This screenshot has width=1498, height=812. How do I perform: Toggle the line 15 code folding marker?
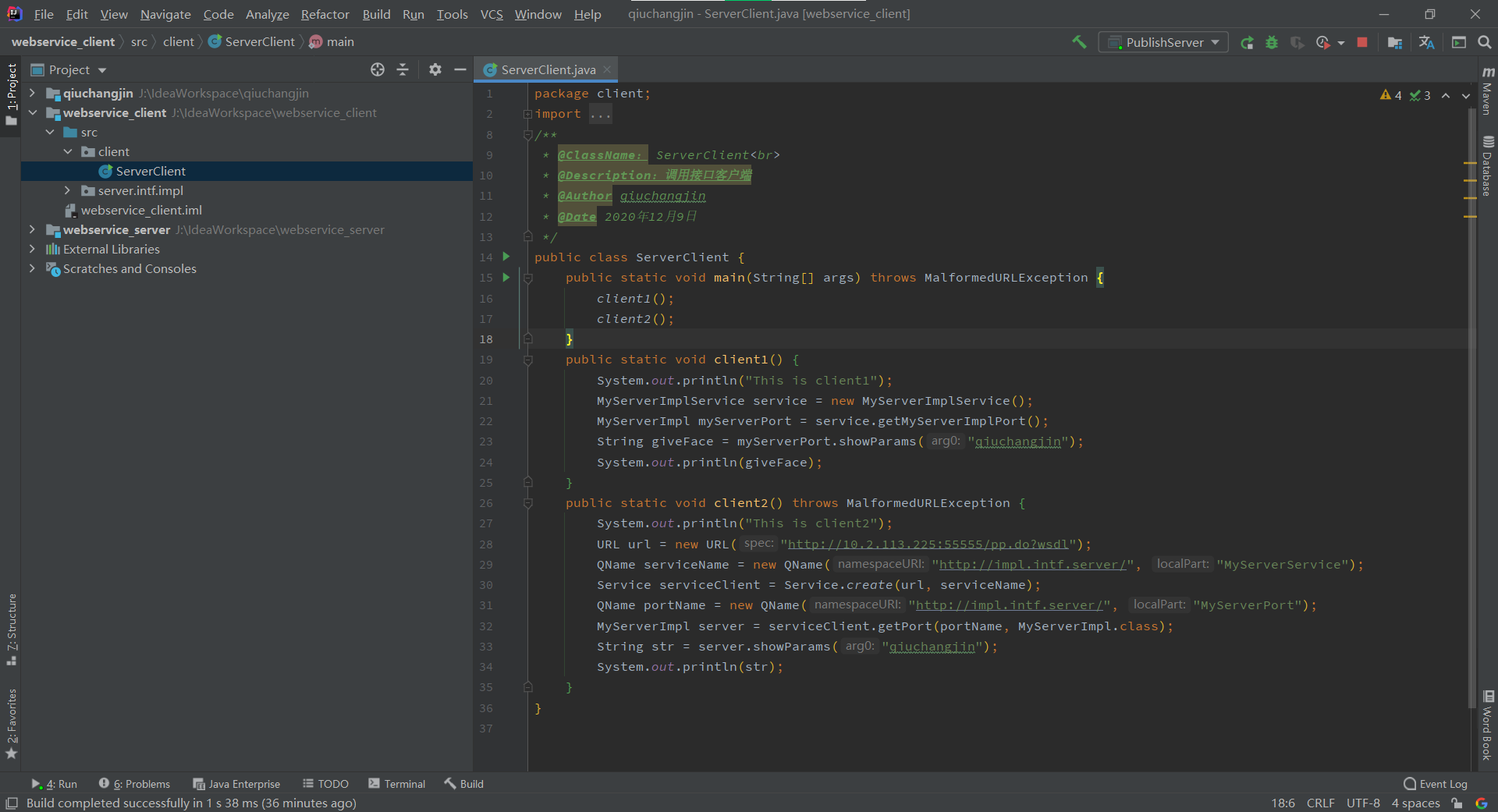(529, 278)
